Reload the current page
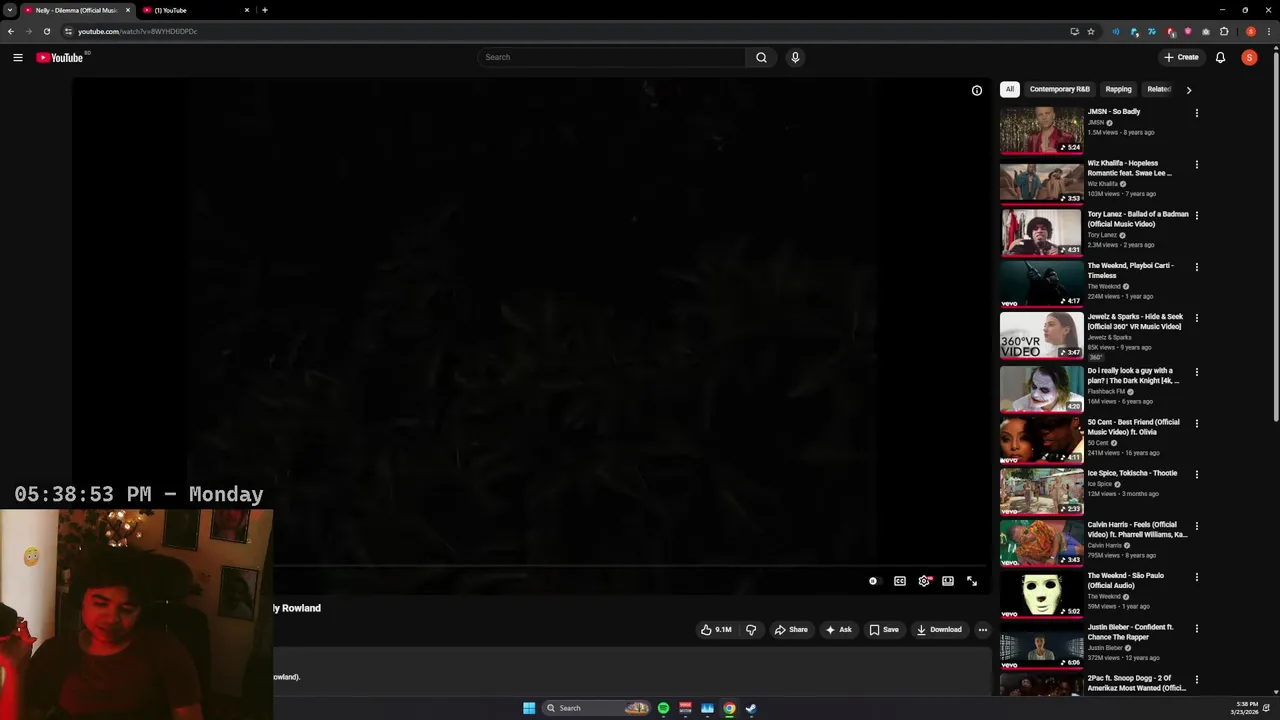 [46, 31]
